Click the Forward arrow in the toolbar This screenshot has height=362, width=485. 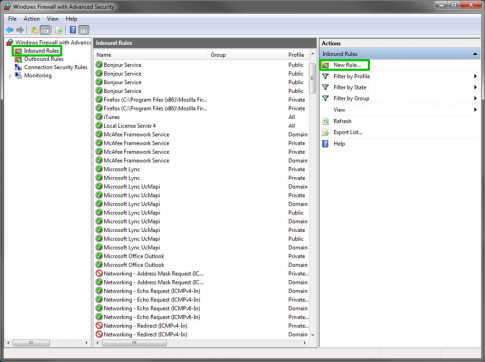click(20, 30)
